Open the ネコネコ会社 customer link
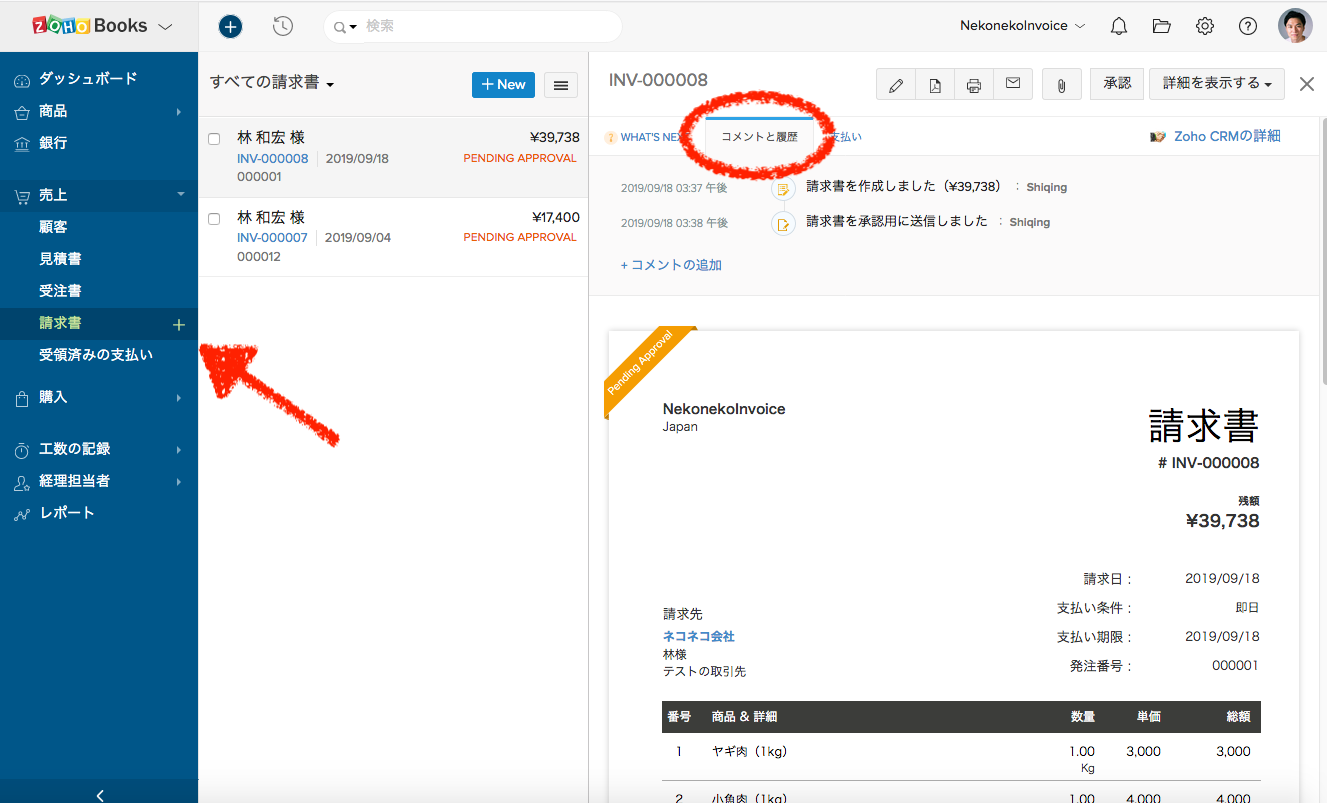 point(699,636)
